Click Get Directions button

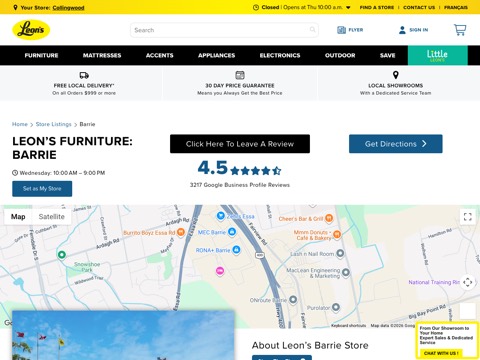click(x=396, y=144)
